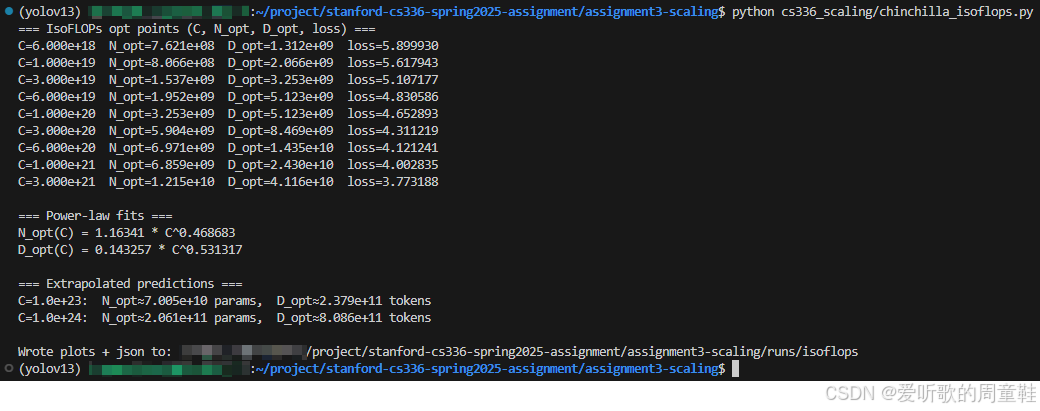Click the loss=3.773188 value
Screen dimensions: 1040x411
[x=393, y=182]
